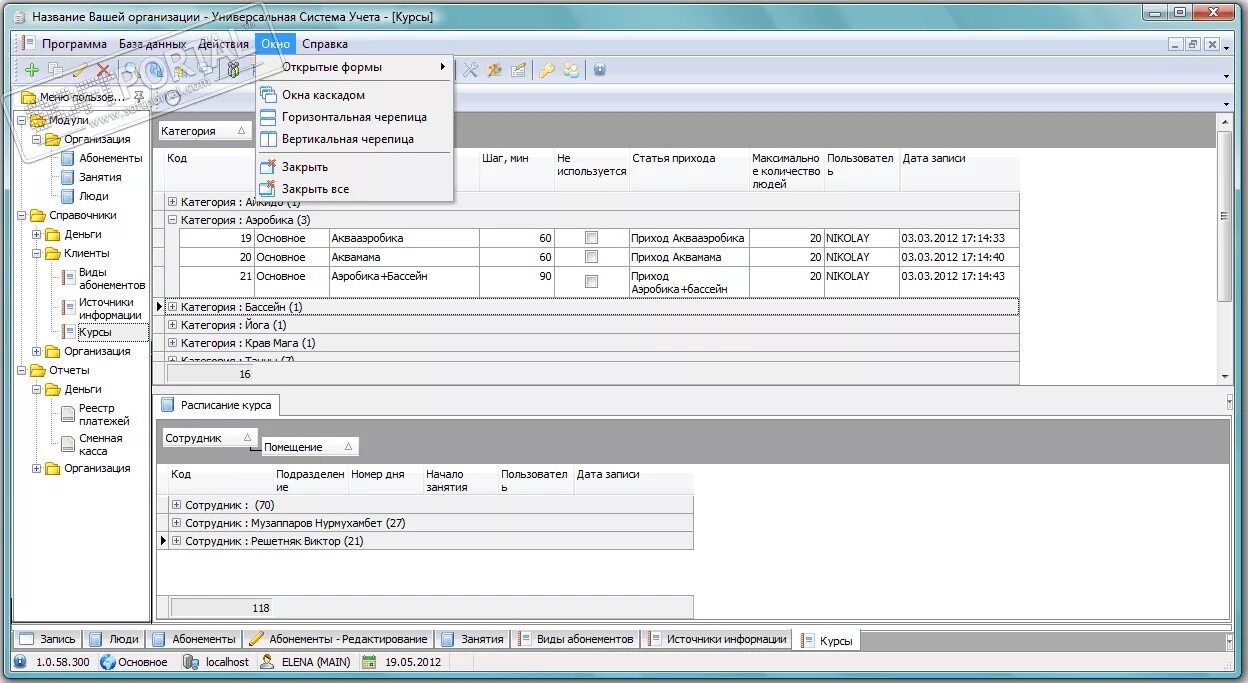Open the Программа menu
This screenshot has width=1248, height=683.
coord(74,44)
